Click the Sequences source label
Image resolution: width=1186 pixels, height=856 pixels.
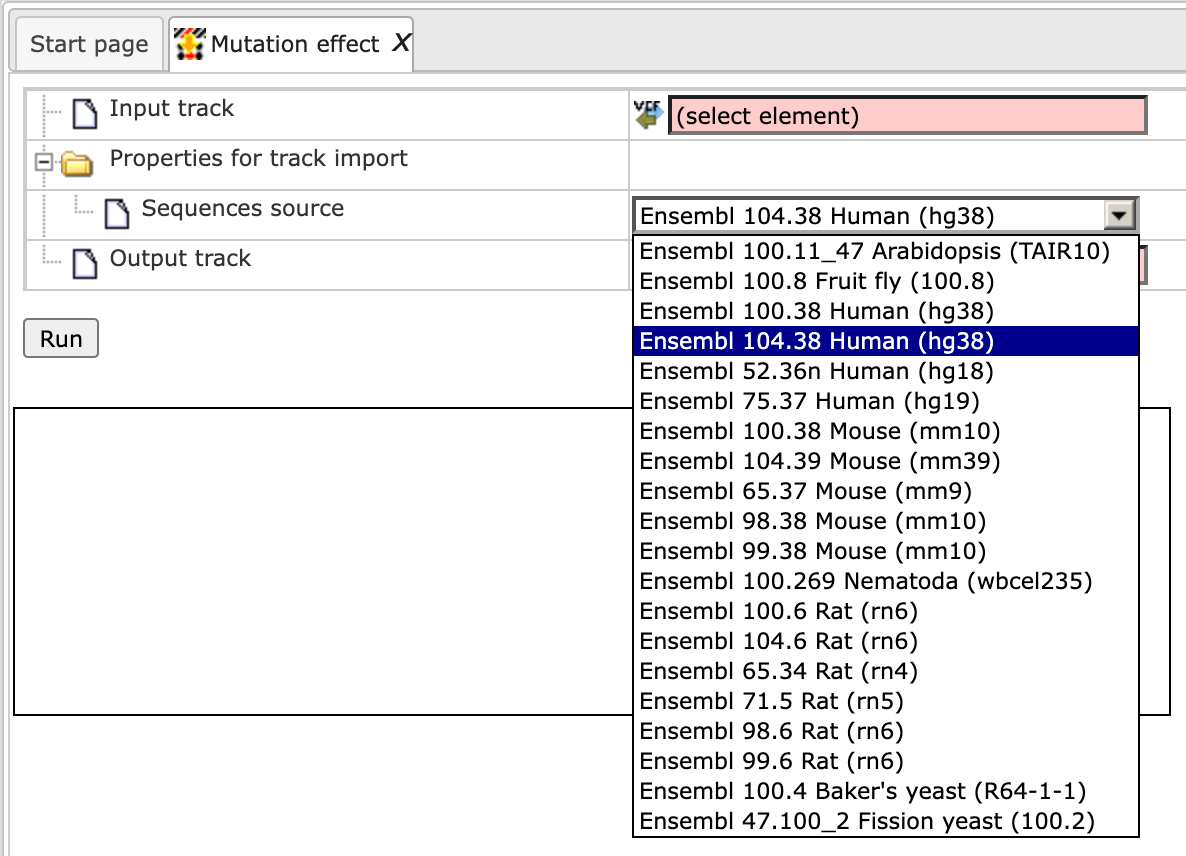pyautogui.click(x=243, y=208)
